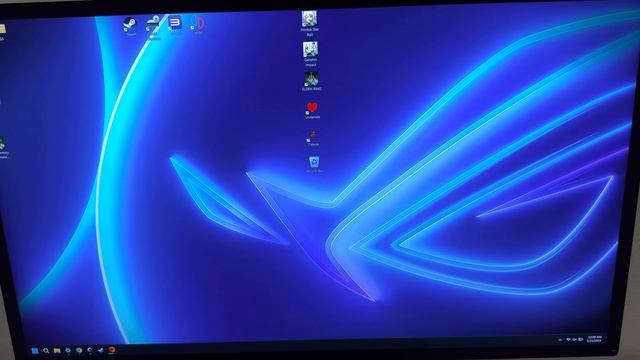Open Wi-Fi network tray icon

coord(568,340)
